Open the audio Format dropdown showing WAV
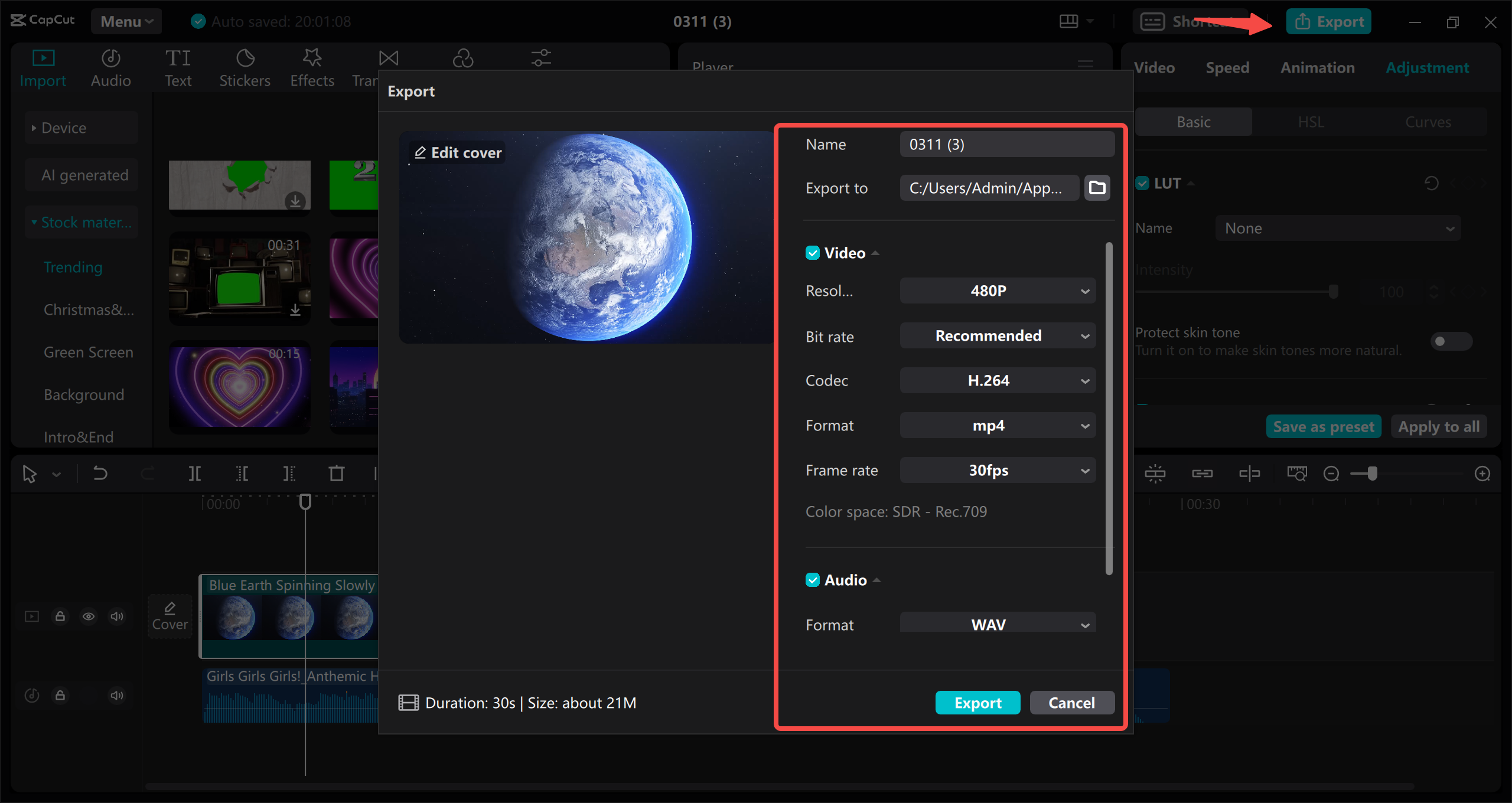The height and width of the screenshot is (803, 1512). (997, 624)
